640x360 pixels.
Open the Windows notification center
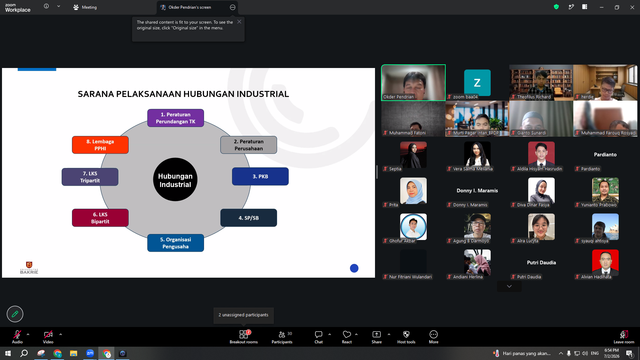point(630,353)
